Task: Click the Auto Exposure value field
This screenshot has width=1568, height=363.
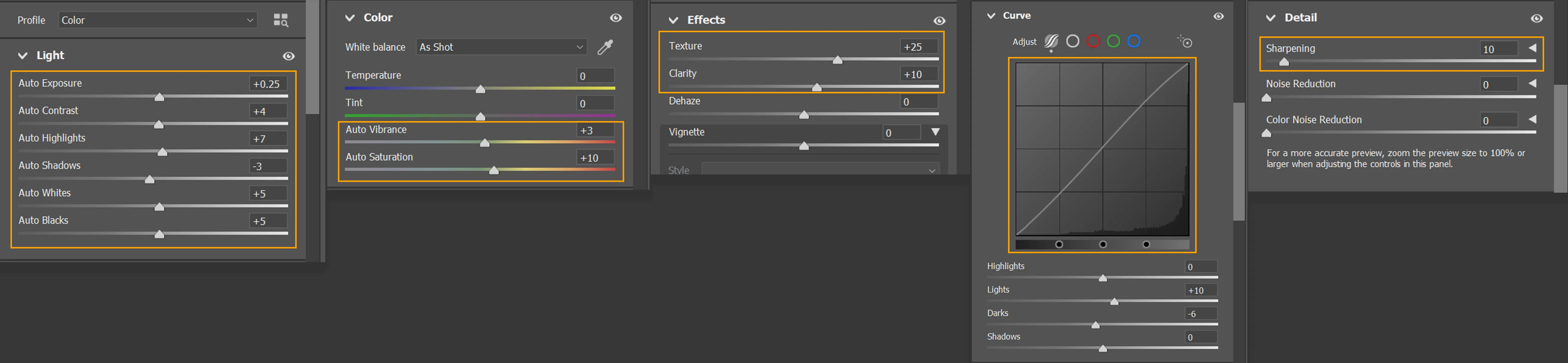Action: (x=268, y=84)
